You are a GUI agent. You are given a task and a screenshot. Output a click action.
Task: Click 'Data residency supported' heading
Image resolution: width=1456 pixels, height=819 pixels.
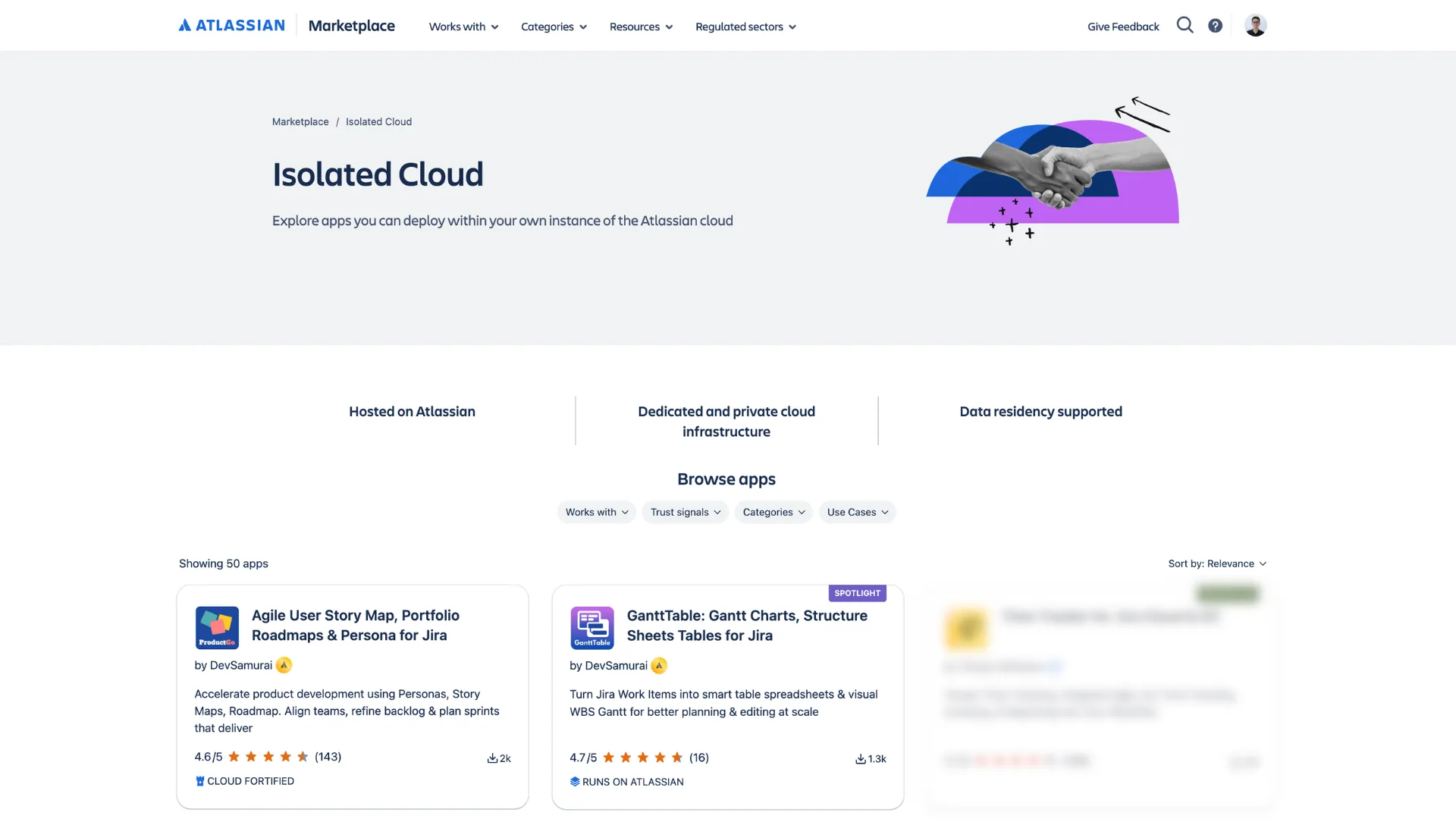[1040, 412]
